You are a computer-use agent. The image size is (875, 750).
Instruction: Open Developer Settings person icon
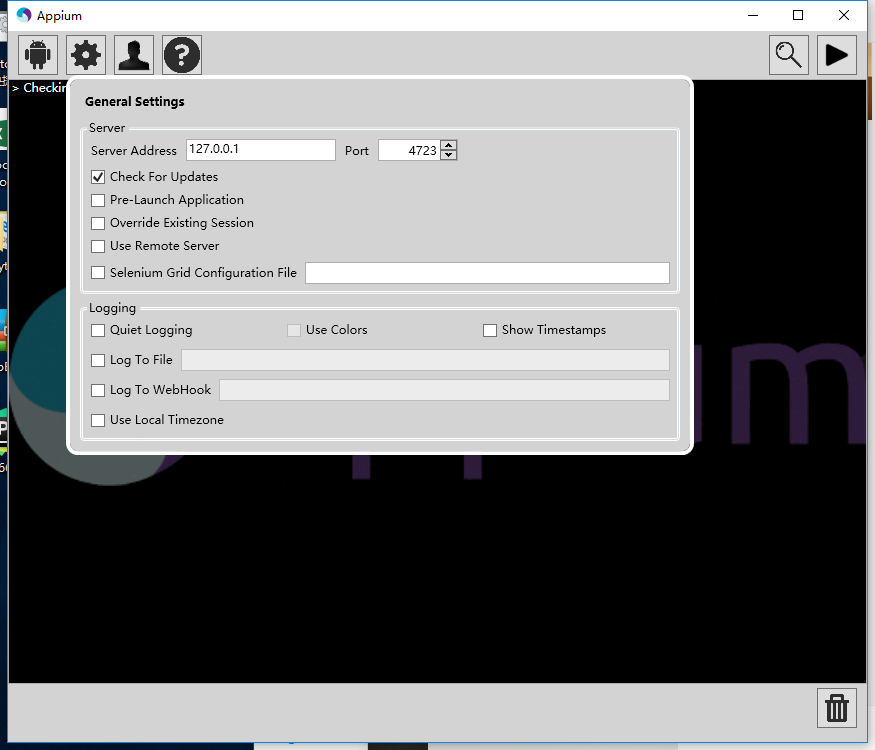tap(134, 55)
